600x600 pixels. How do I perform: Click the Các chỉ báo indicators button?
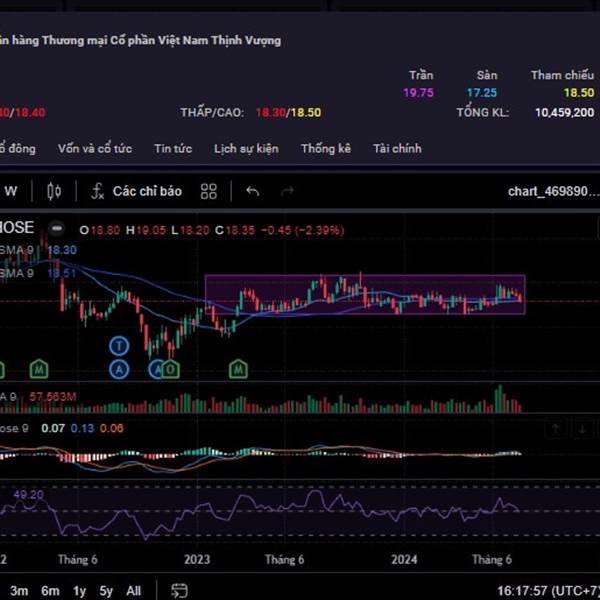(147, 191)
